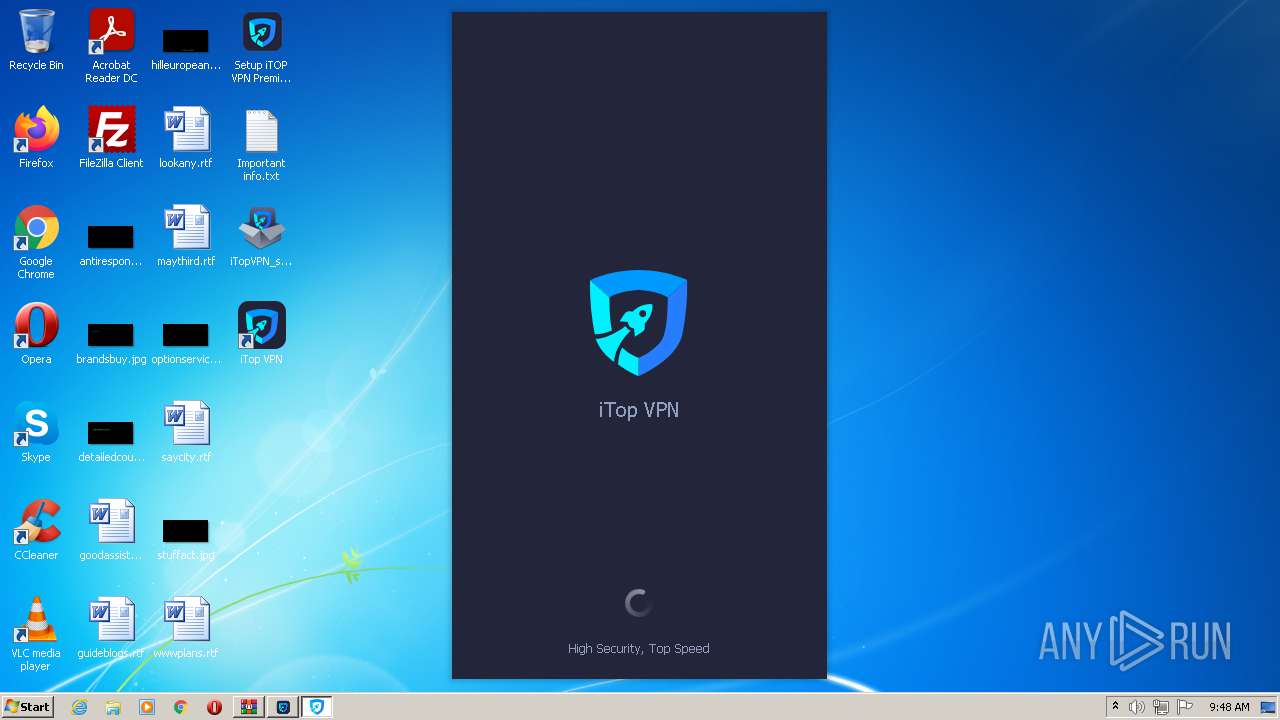Launch Internet Explorer from the taskbar
The image size is (1280, 720).
80,707
